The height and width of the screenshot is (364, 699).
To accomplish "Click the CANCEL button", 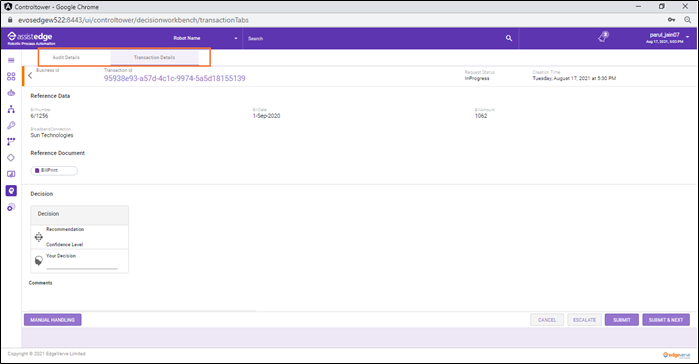I will click(x=547, y=320).
